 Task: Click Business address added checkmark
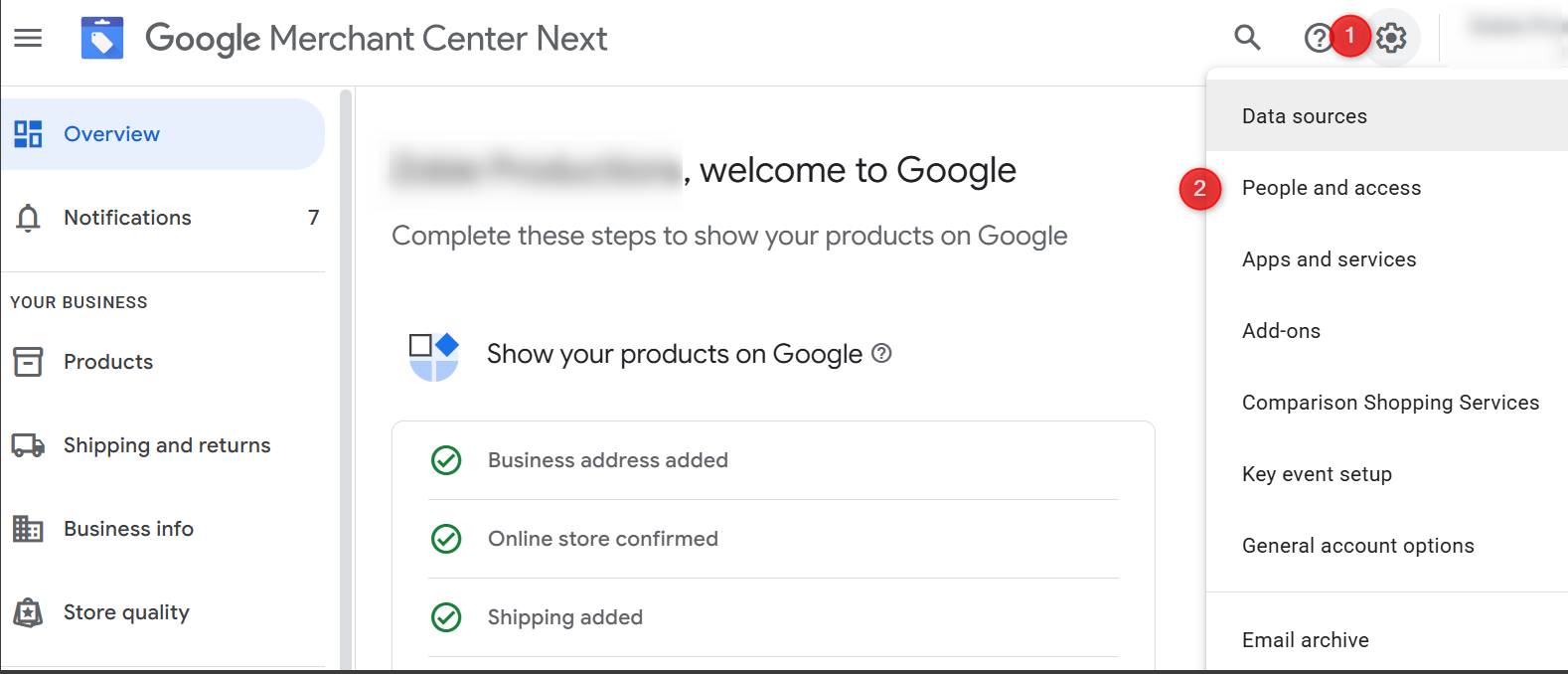tap(446, 460)
